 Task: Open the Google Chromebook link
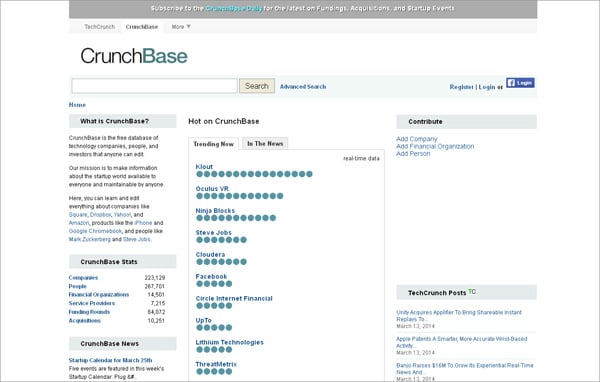coord(95,231)
